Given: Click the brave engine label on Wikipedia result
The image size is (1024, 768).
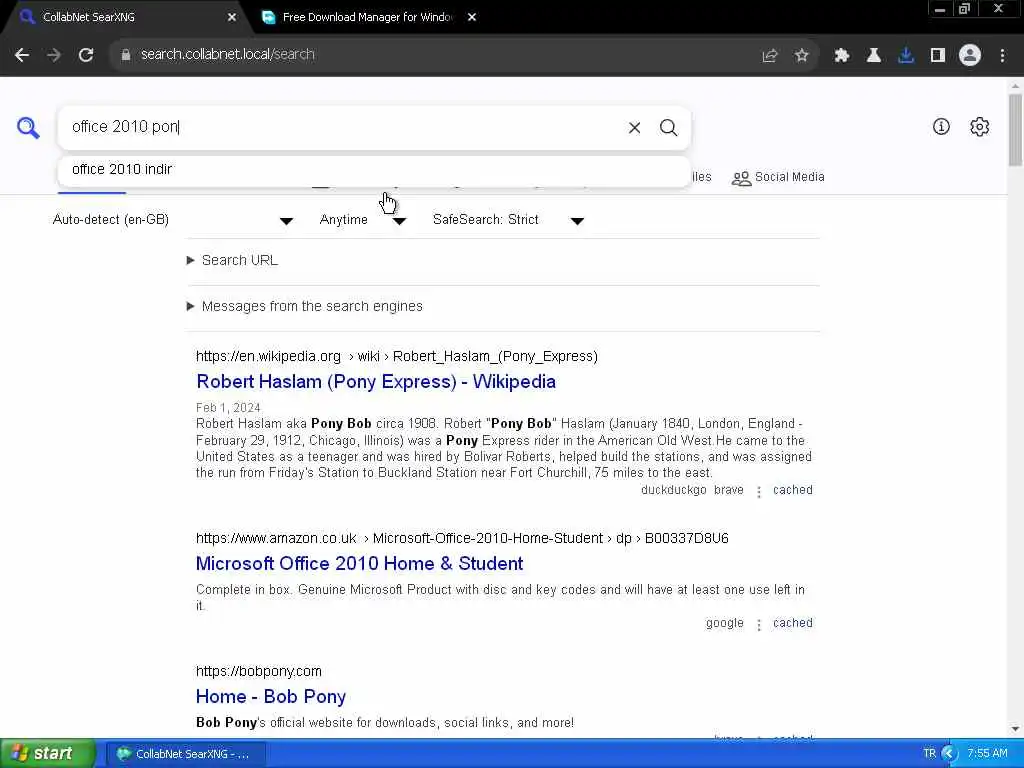Looking at the screenshot, I should (729, 490).
